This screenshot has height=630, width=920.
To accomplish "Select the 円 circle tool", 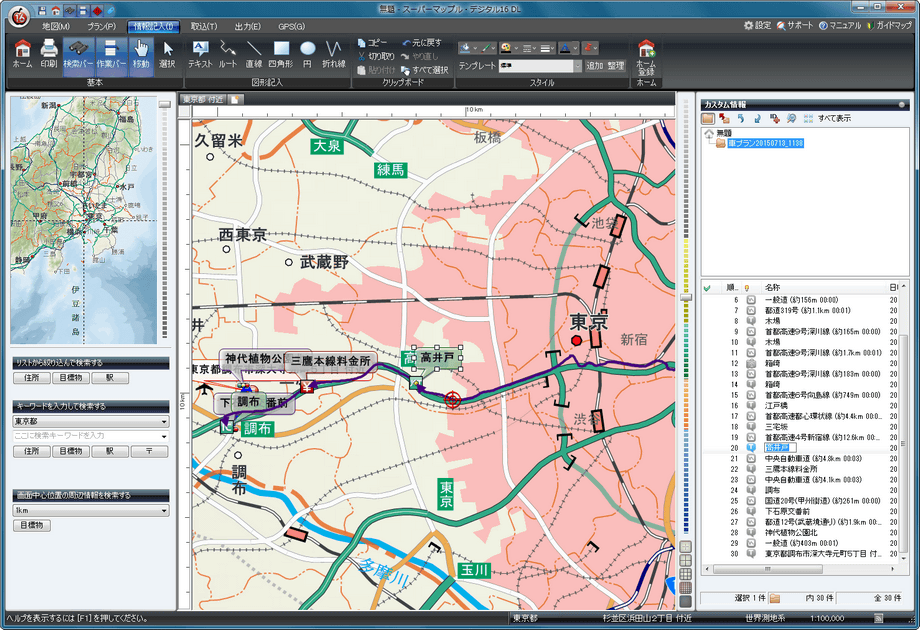I will click(x=307, y=54).
